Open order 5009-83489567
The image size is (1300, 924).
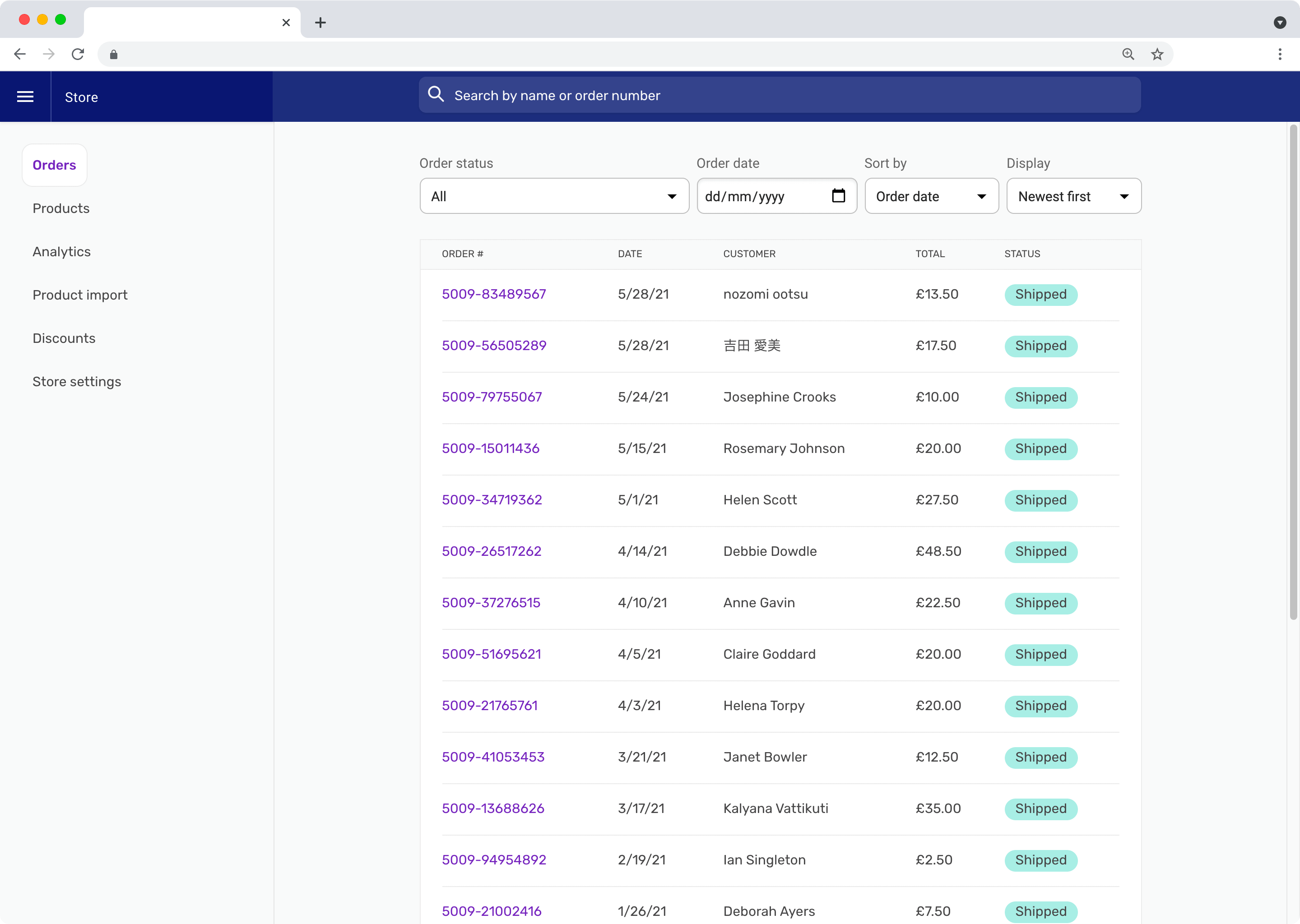pyautogui.click(x=494, y=294)
